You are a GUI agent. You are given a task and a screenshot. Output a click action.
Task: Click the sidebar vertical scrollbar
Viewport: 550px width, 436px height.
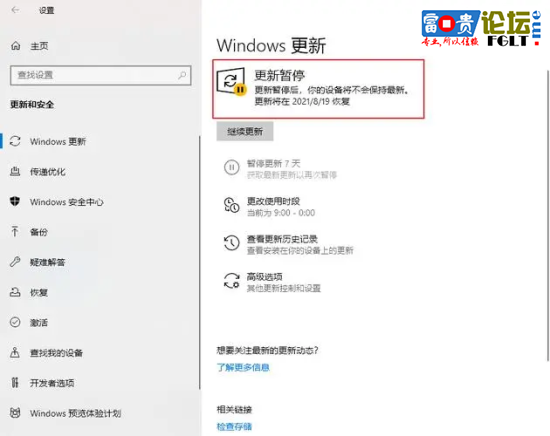tap(200, 262)
